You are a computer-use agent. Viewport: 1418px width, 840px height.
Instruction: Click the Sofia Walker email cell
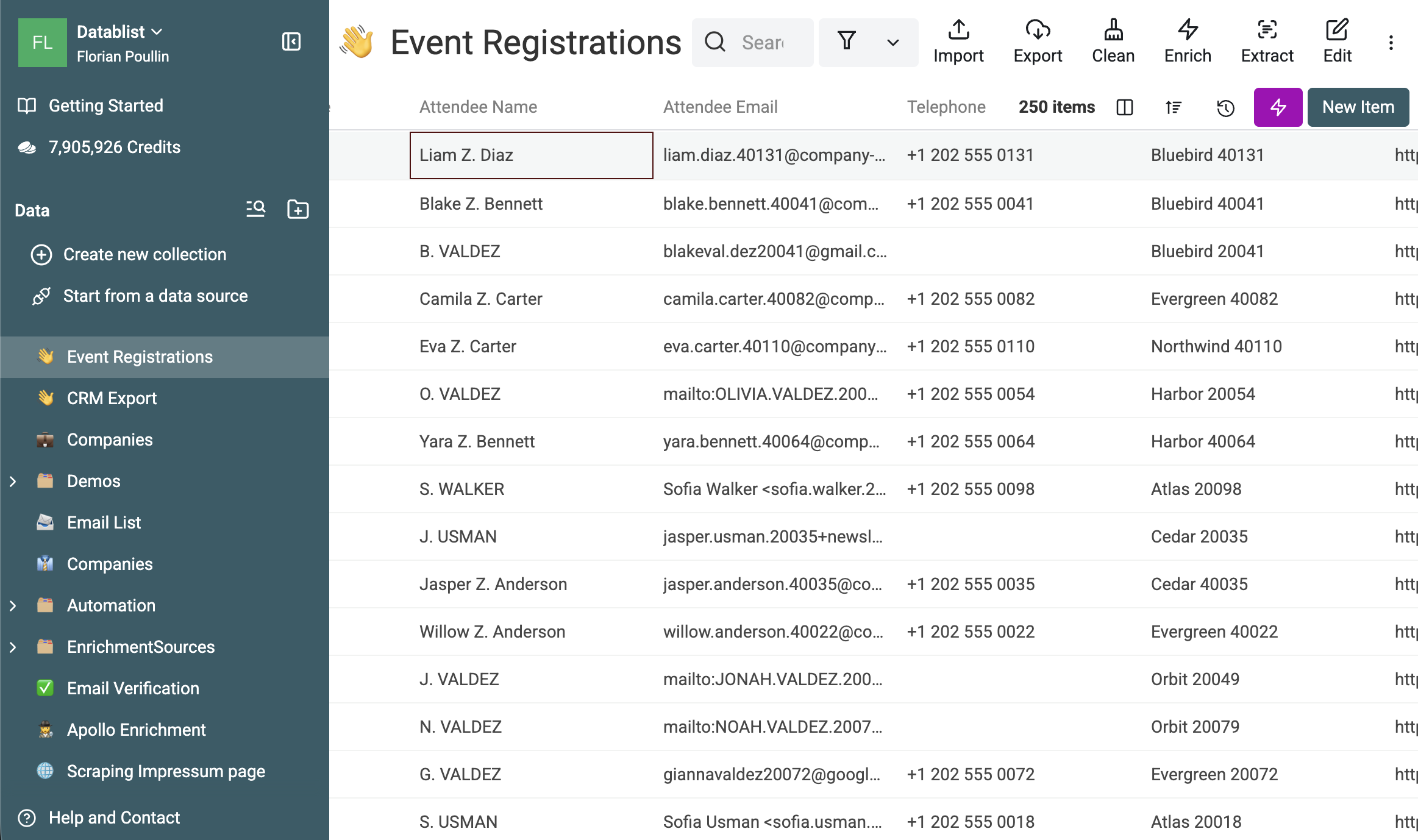(x=775, y=489)
